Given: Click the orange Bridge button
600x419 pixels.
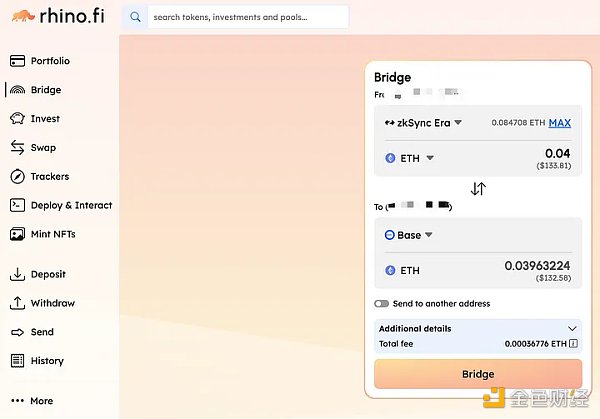Looking at the screenshot, I should tap(478, 374).
